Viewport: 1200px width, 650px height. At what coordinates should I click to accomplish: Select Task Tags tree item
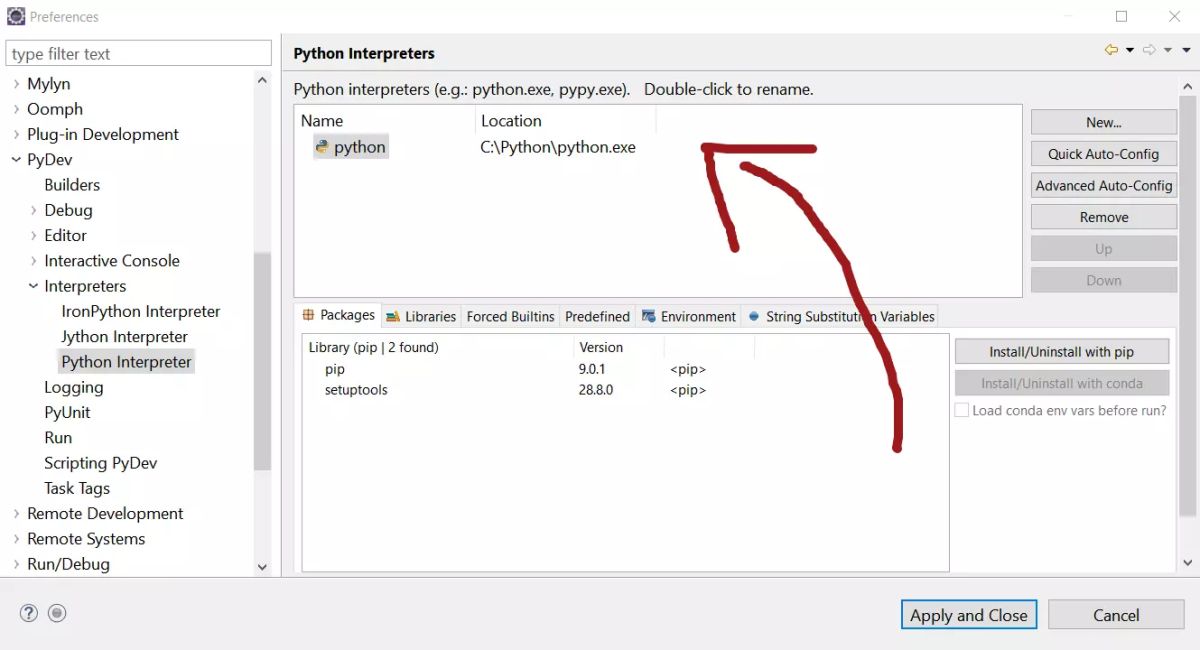pyautogui.click(x=77, y=488)
